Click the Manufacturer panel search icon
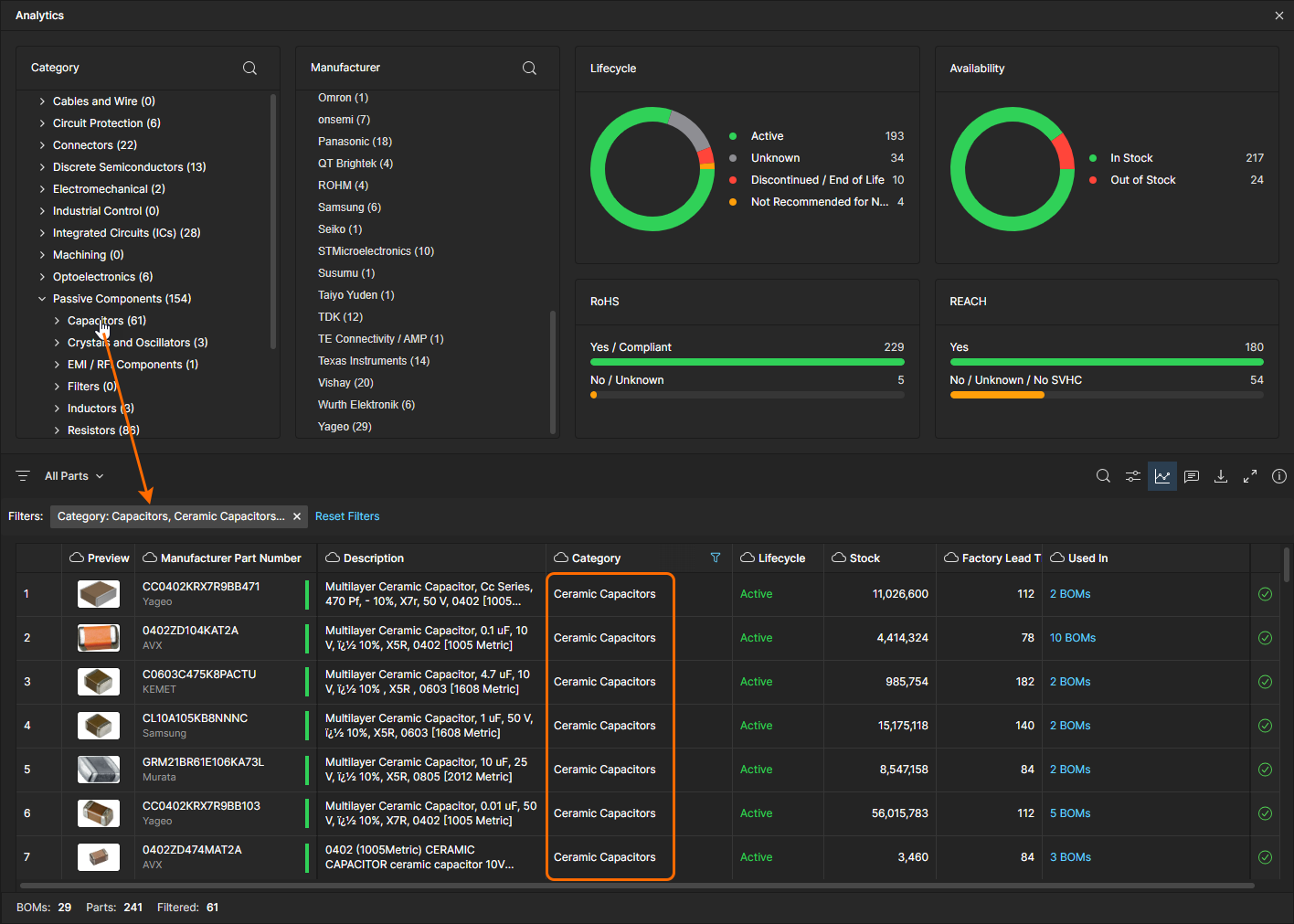 click(529, 69)
